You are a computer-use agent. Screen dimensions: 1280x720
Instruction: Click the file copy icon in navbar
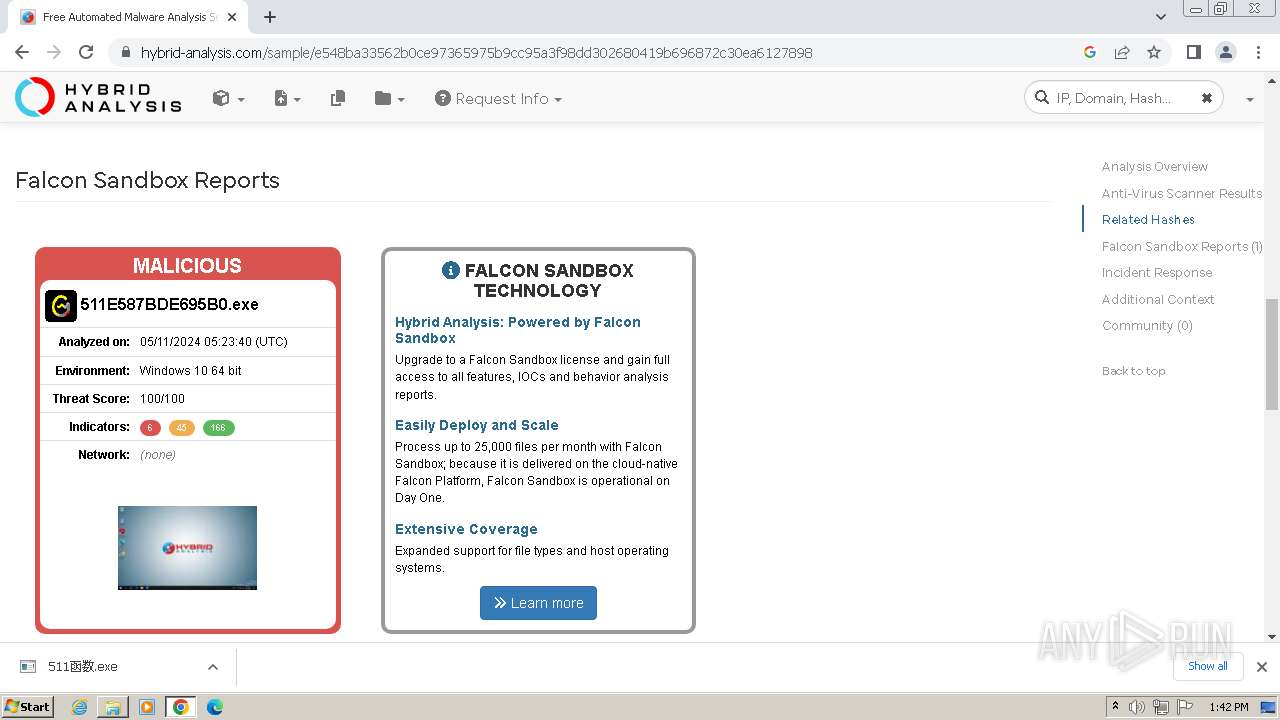(338, 98)
